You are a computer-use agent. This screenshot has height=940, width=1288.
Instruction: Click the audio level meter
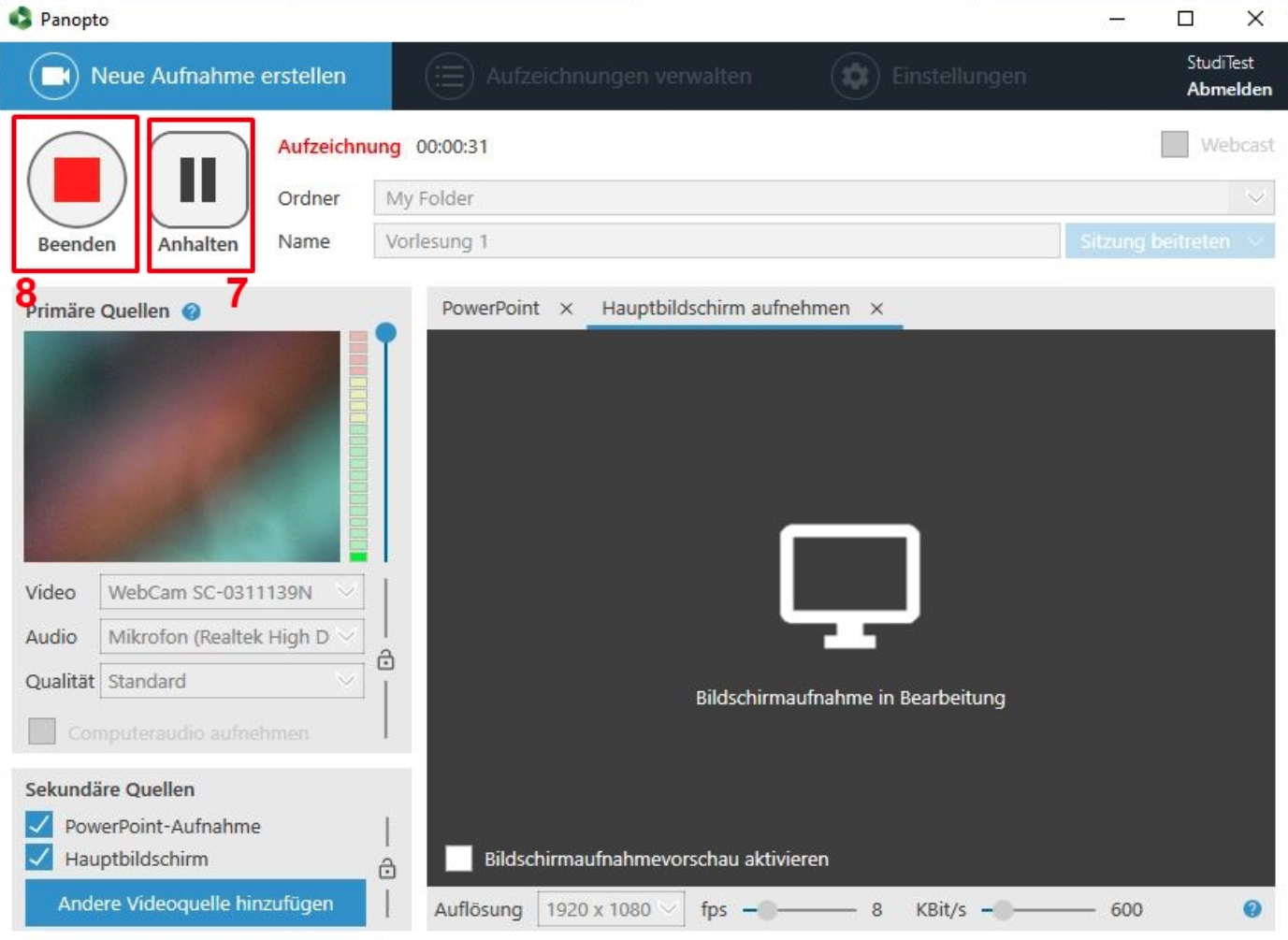coord(358,446)
